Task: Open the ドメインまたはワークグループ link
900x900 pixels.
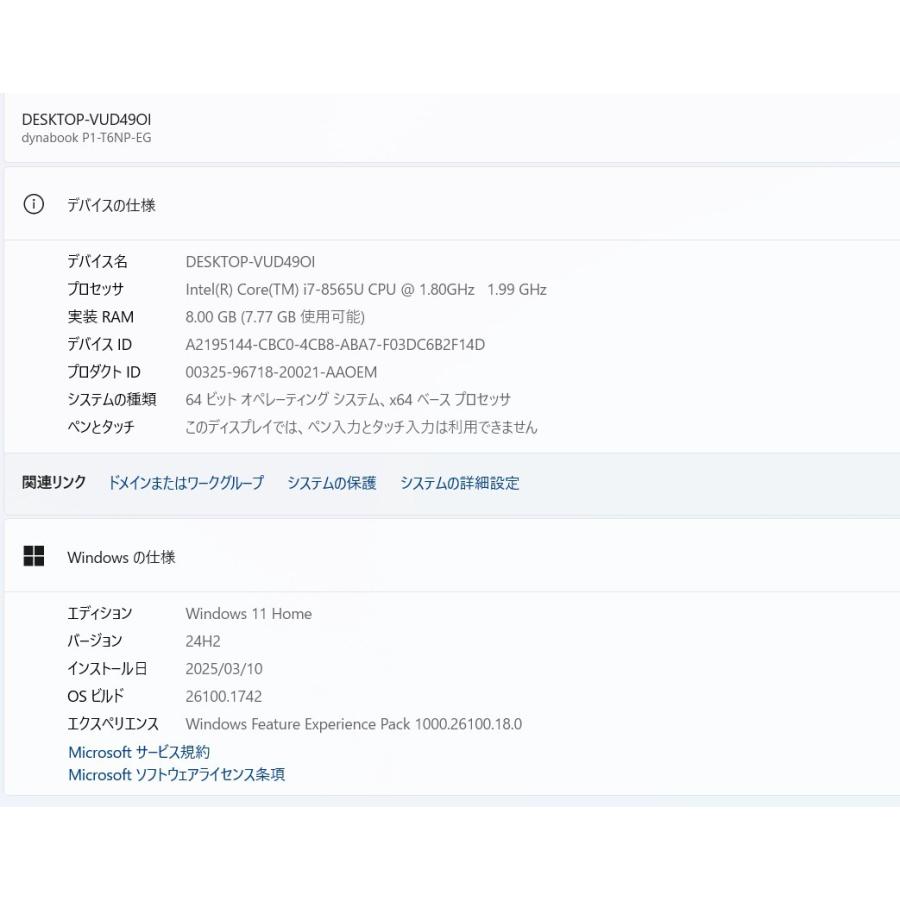Action: (186, 483)
